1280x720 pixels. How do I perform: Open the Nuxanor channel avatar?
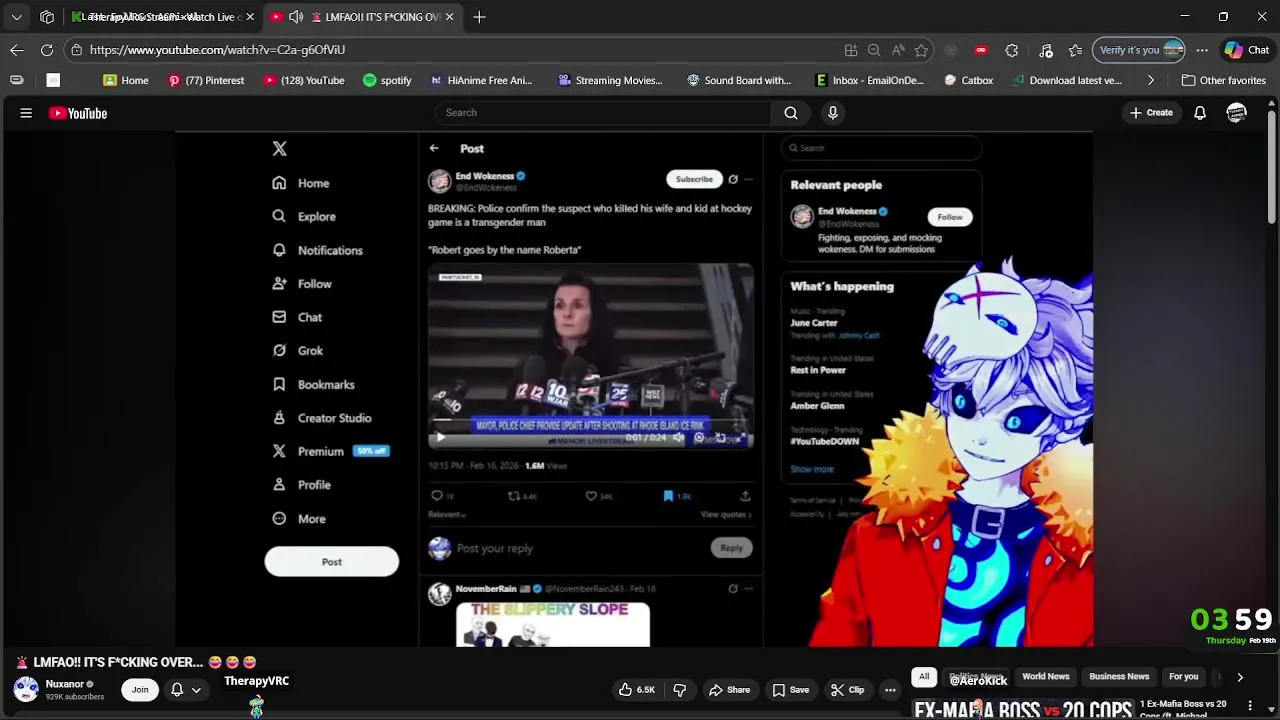pyautogui.click(x=26, y=689)
